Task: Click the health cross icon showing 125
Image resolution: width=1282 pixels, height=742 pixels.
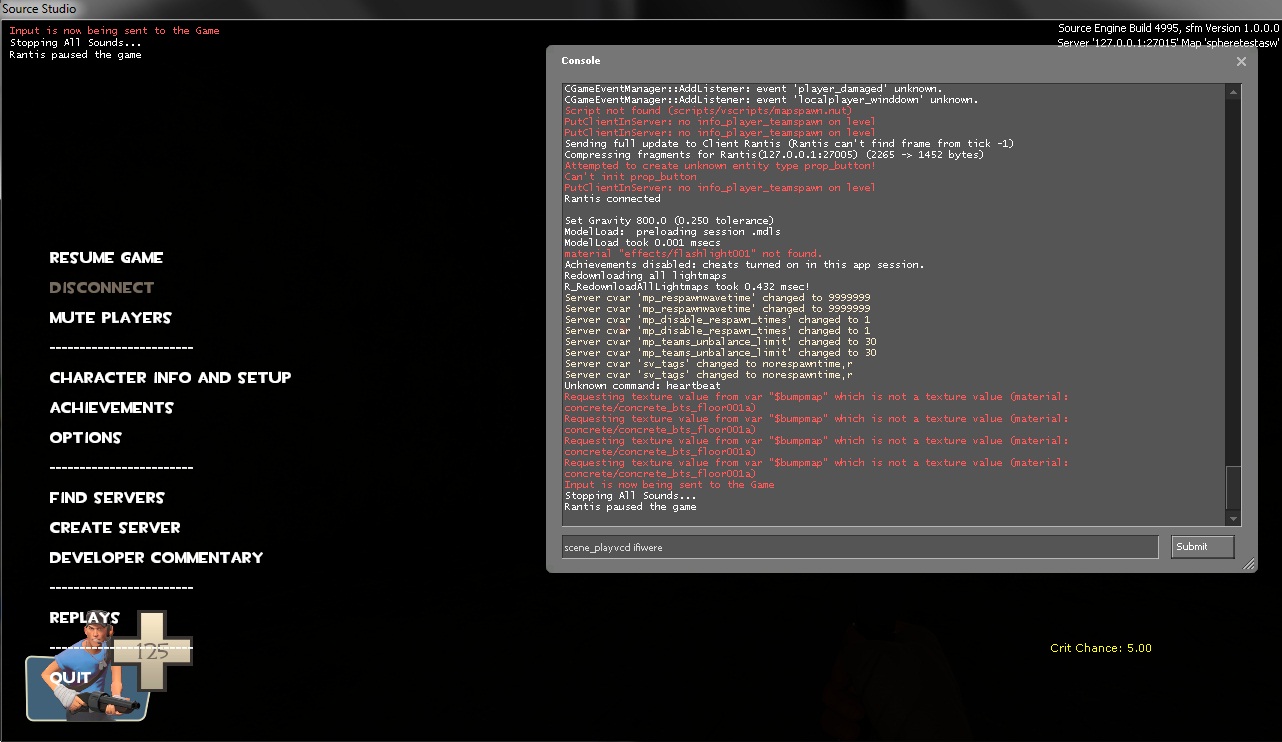Action: click(x=151, y=651)
